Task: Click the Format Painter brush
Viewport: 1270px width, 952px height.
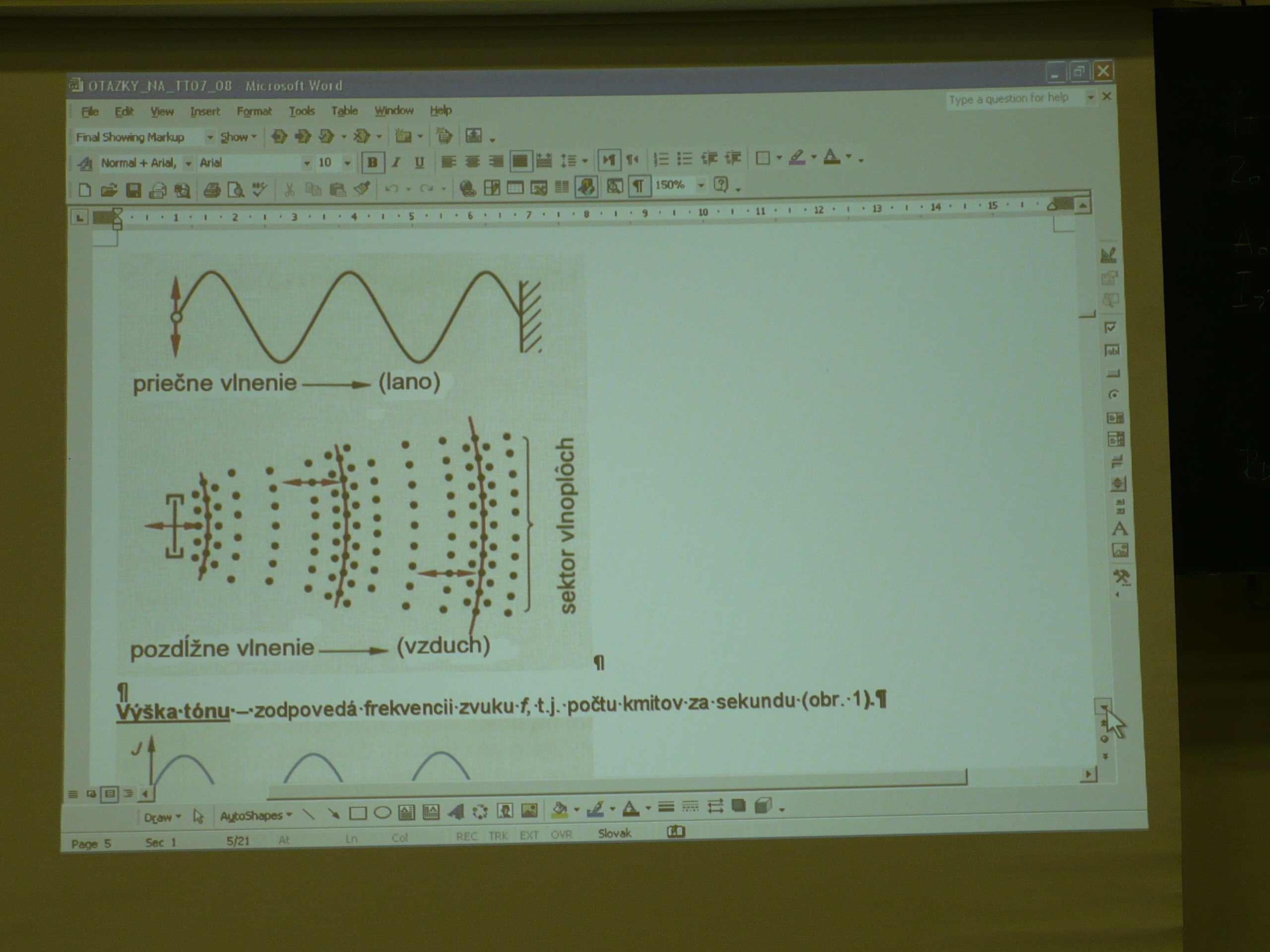Action: 362,188
